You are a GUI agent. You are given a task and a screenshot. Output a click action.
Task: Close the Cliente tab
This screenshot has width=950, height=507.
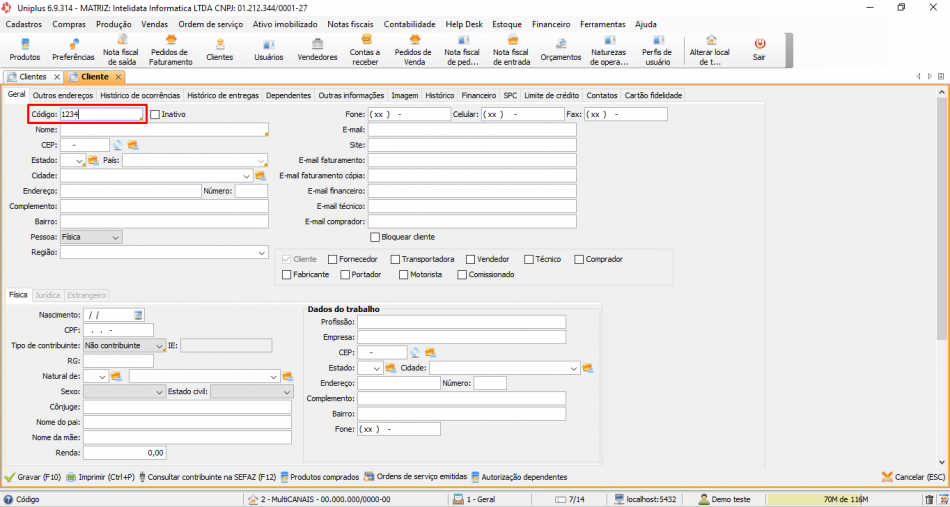(x=119, y=77)
